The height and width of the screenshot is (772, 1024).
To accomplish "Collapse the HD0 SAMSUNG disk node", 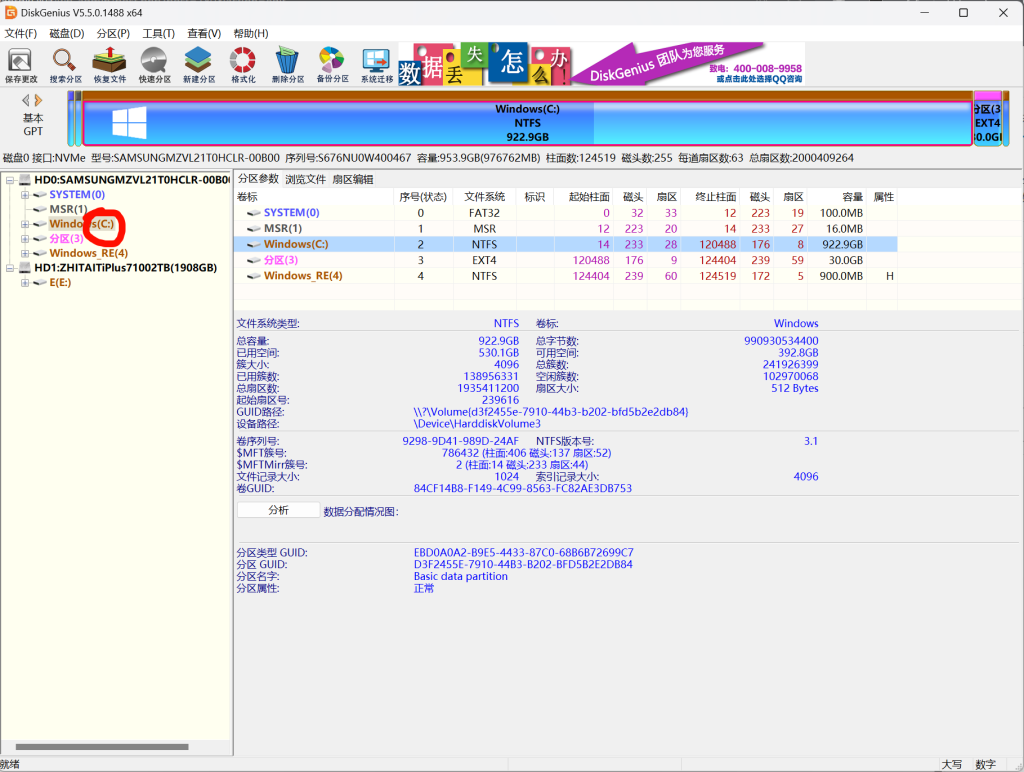I will click(10, 180).
